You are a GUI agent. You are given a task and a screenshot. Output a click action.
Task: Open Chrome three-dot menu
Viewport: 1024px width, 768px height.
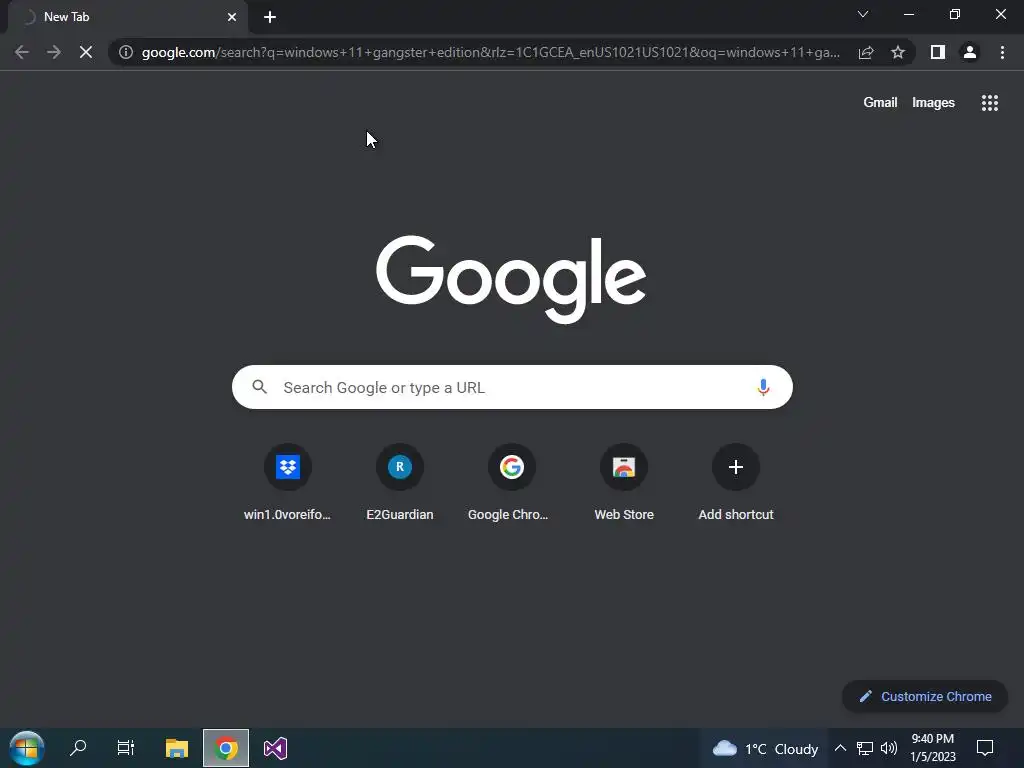(x=1002, y=52)
